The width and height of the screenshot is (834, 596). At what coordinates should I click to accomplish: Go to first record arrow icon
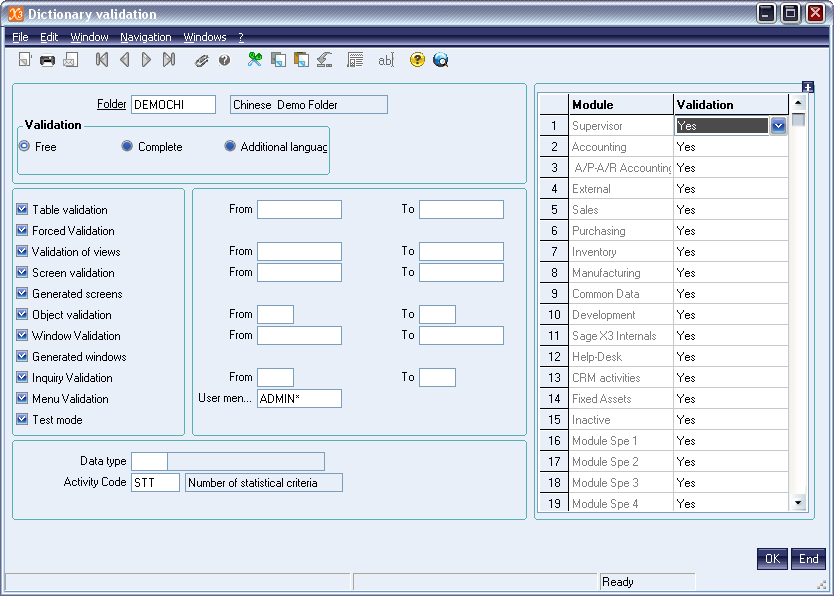101,60
